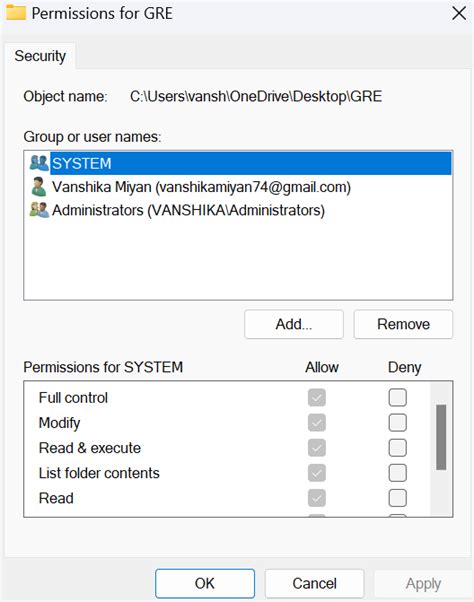Click the Vanshika Miyan user icon

[x=39, y=187]
